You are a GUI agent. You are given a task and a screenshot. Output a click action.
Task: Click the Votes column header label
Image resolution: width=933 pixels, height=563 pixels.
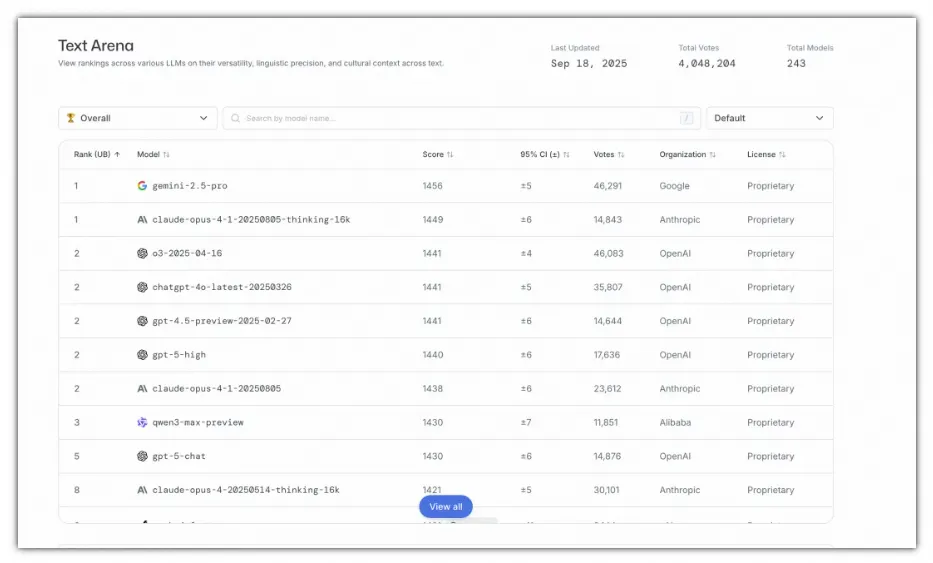(604, 155)
